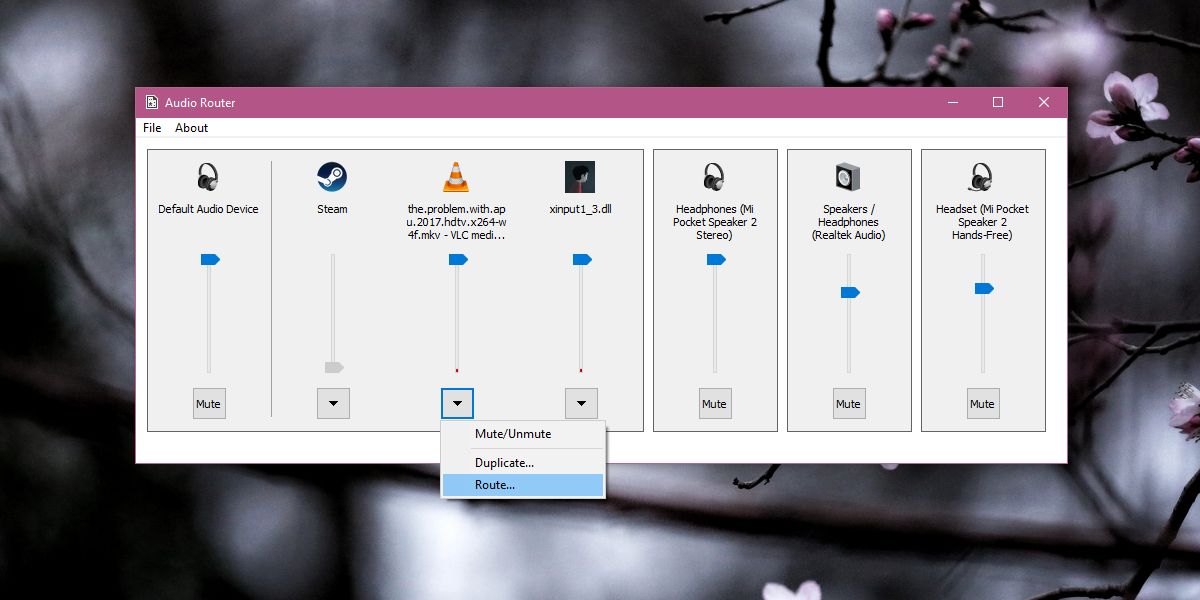Click the Steam application icon
The width and height of the screenshot is (1200, 600).
tap(332, 177)
